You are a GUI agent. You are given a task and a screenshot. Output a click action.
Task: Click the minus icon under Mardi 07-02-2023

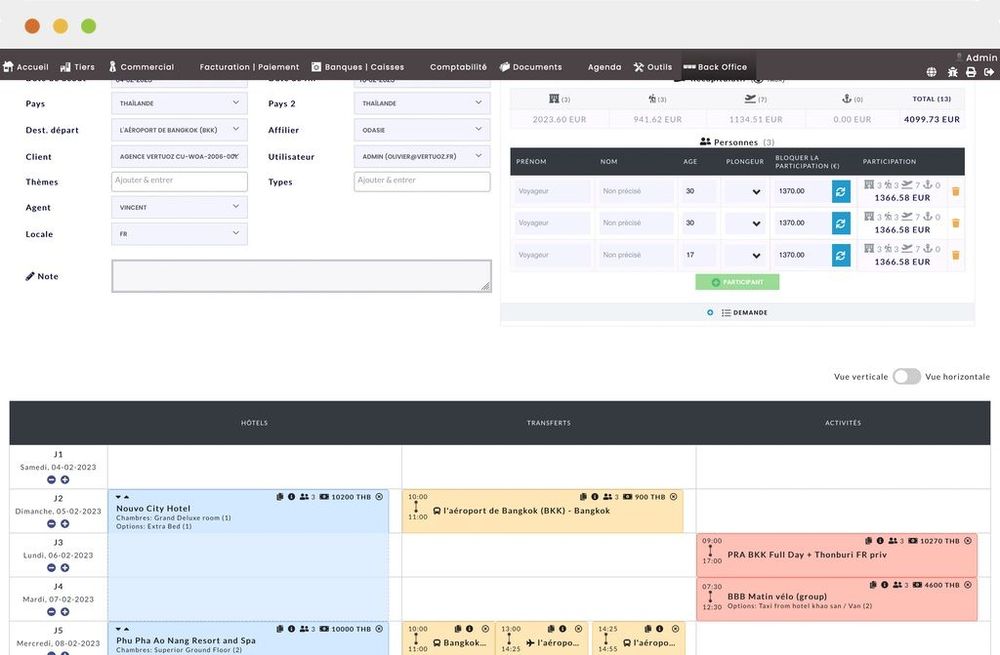coord(52,612)
